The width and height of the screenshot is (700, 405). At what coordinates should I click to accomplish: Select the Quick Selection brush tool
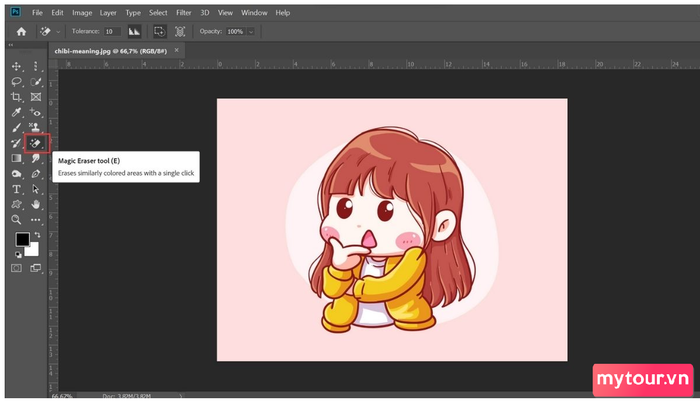coord(36,82)
